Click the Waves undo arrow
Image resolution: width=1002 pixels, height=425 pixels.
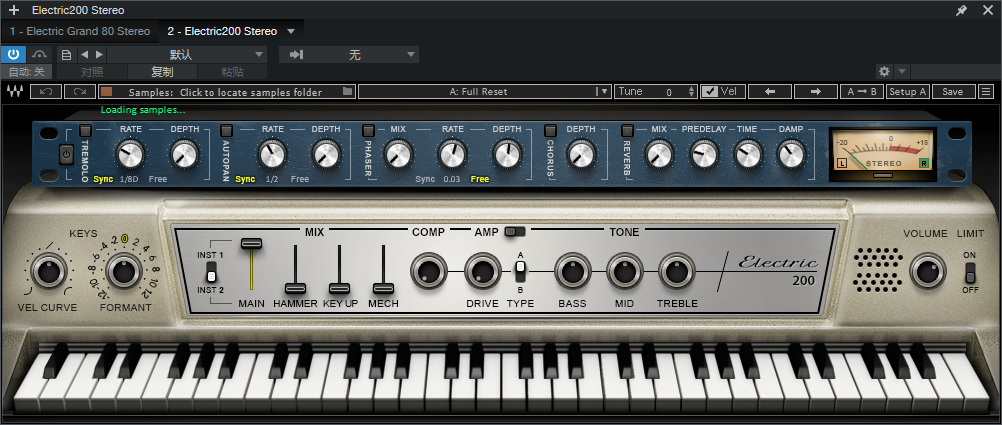pos(46,91)
